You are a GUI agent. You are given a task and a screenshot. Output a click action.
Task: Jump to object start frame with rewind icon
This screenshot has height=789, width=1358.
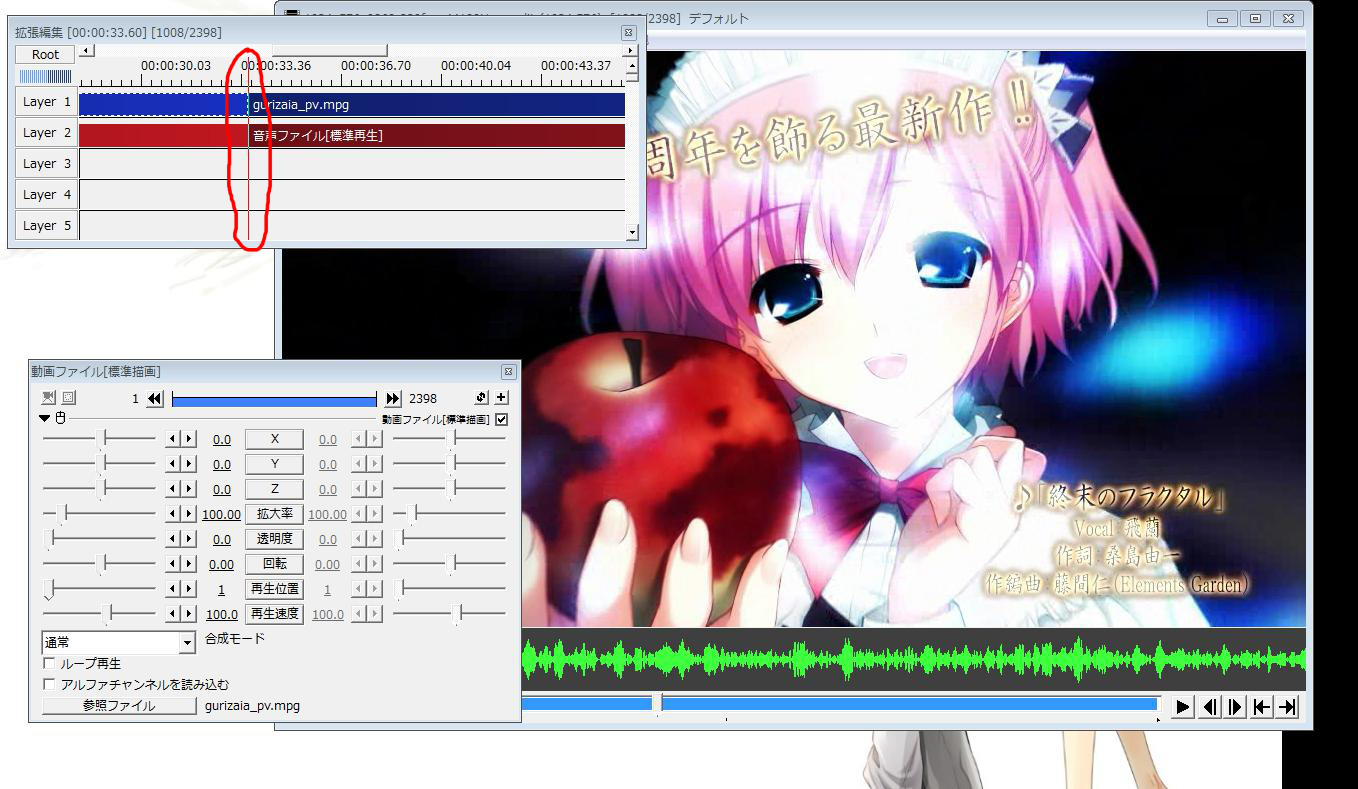pyautogui.click(x=154, y=399)
